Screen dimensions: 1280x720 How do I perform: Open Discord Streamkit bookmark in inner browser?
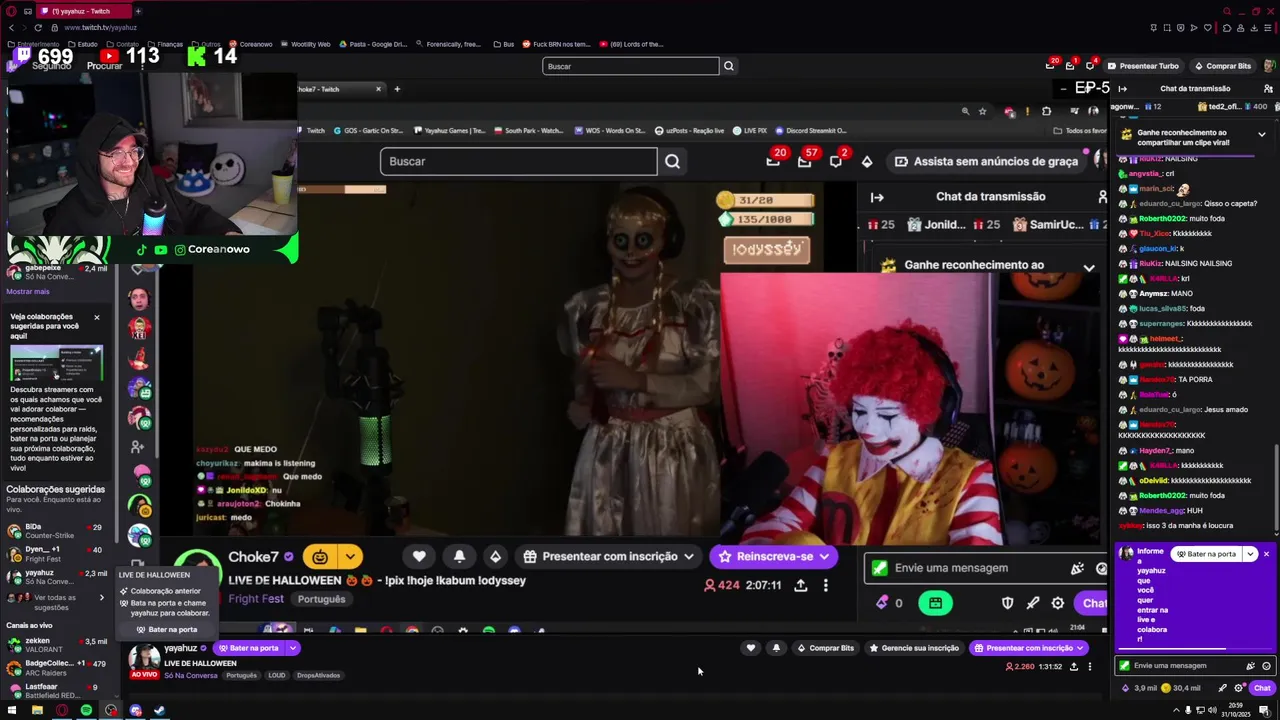[810, 130]
